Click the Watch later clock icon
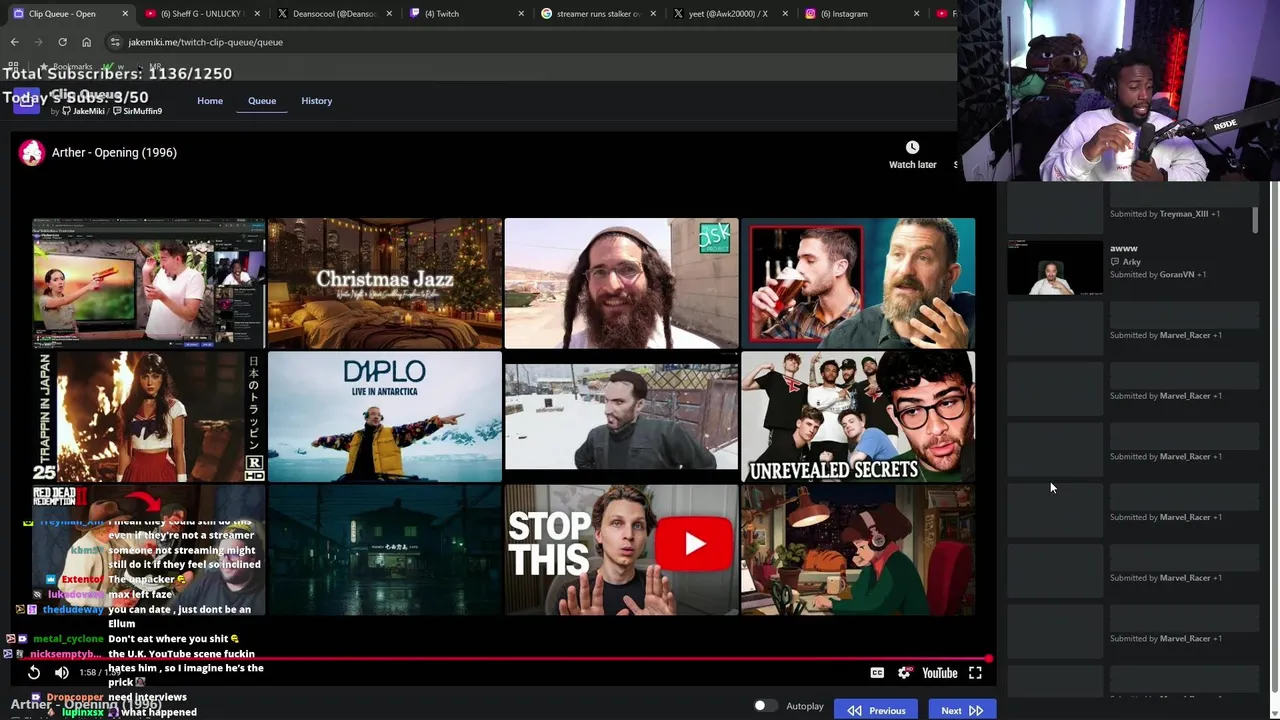Screen dimensions: 1280x720 pyautogui.click(x=912, y=147)
